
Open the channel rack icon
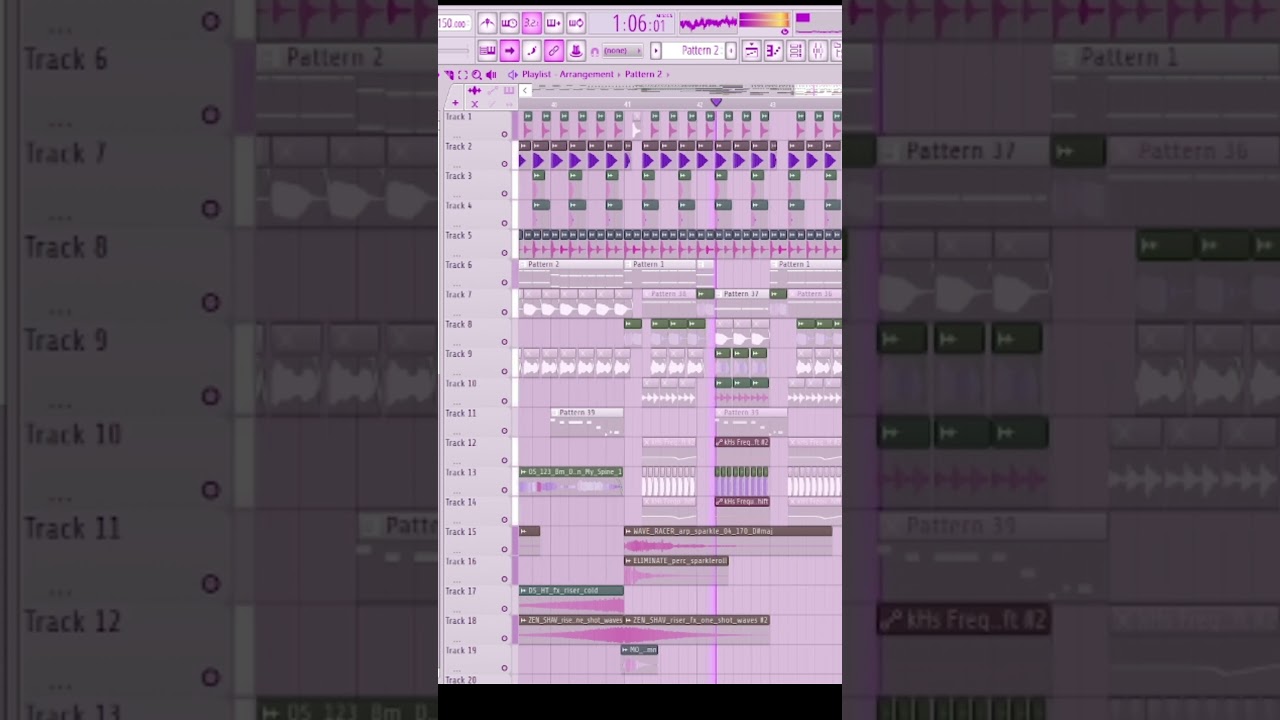(x=796, y=51)
